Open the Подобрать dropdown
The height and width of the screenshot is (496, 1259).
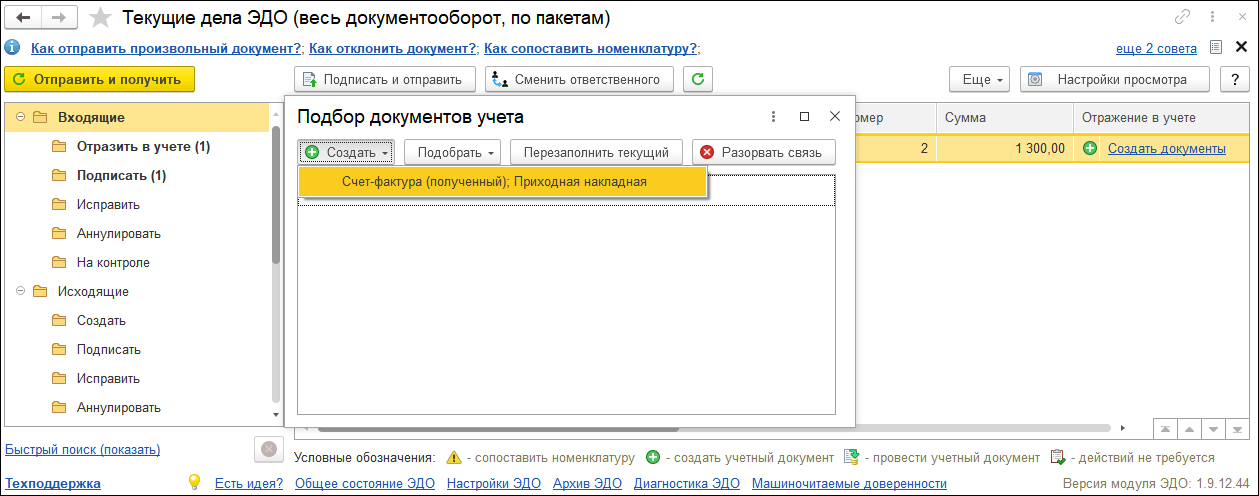click(456, 152)
